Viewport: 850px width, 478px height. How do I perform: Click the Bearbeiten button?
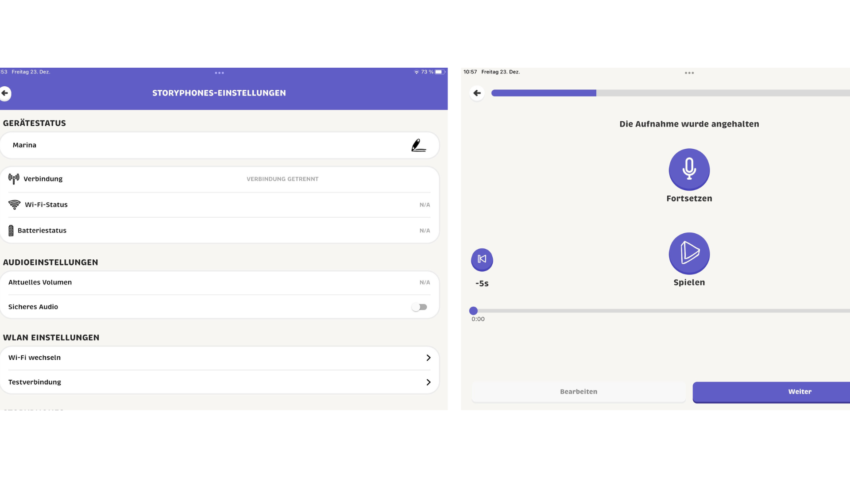point(578,392)
